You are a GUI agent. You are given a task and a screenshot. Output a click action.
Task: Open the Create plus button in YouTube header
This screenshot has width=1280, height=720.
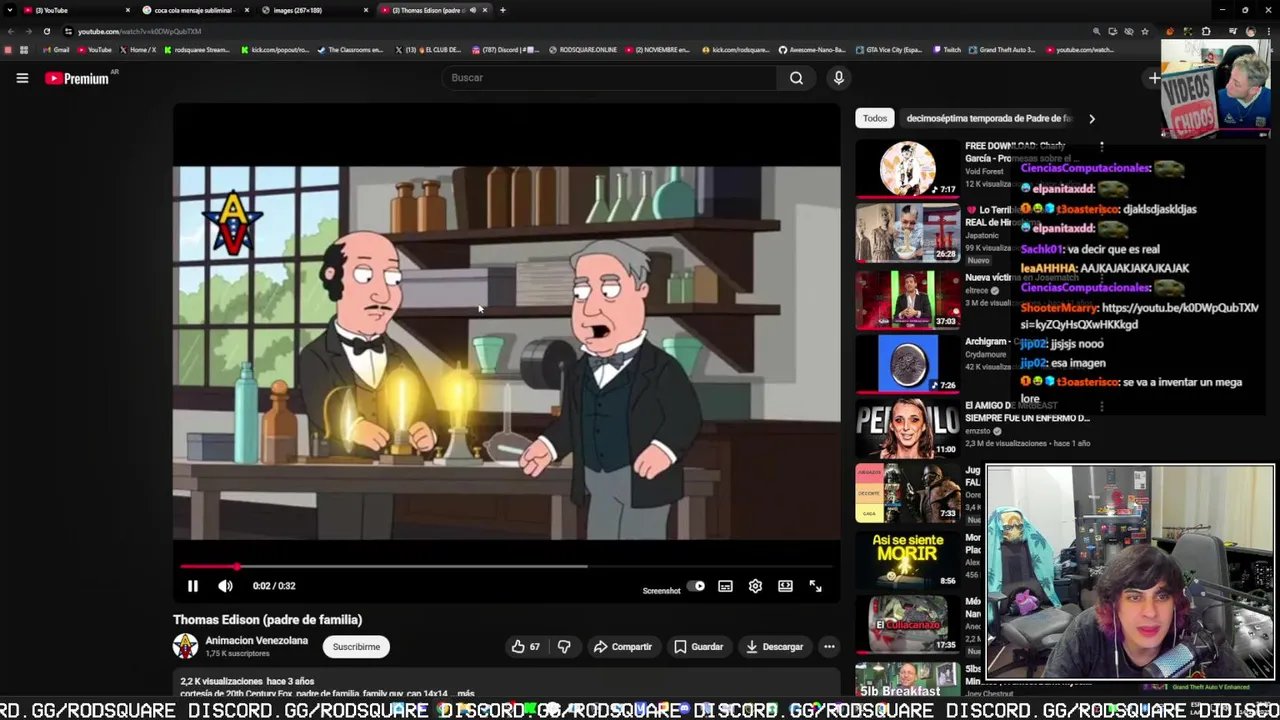[x=1154, y=78]
